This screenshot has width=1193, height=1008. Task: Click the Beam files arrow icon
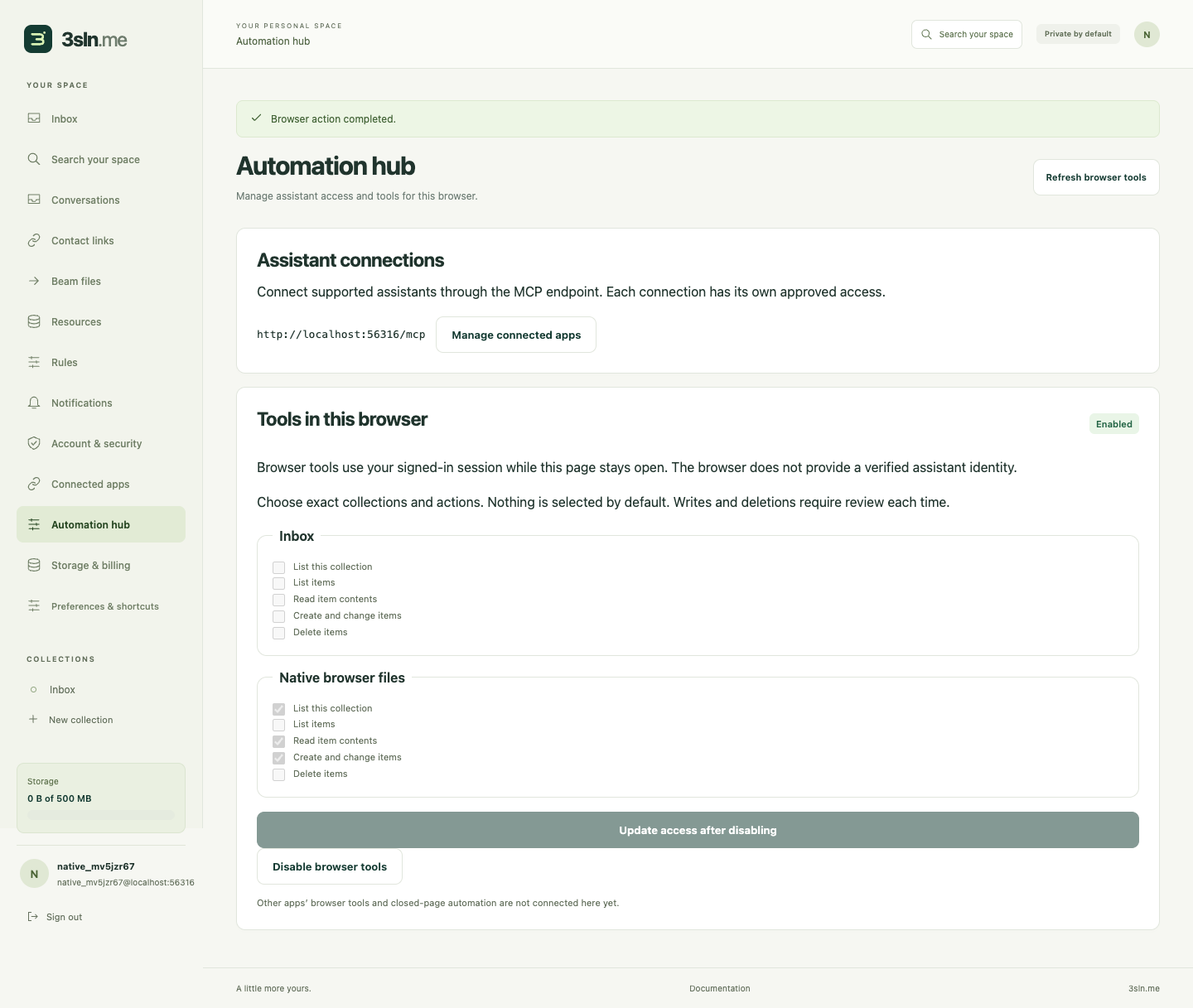click(x=34, y=281)
